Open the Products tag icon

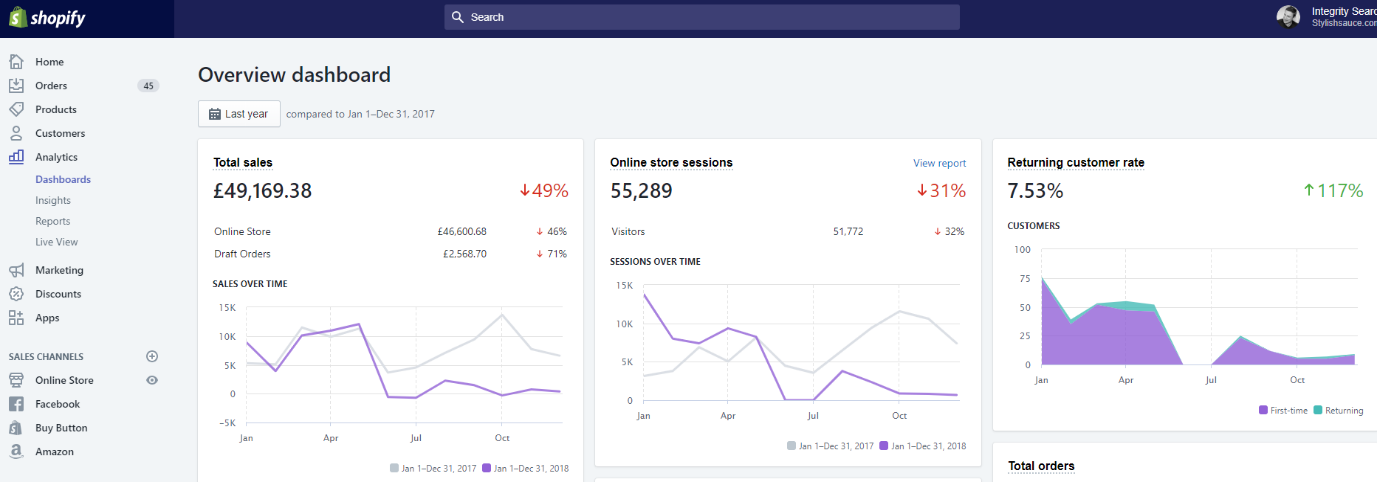[16, 109]
